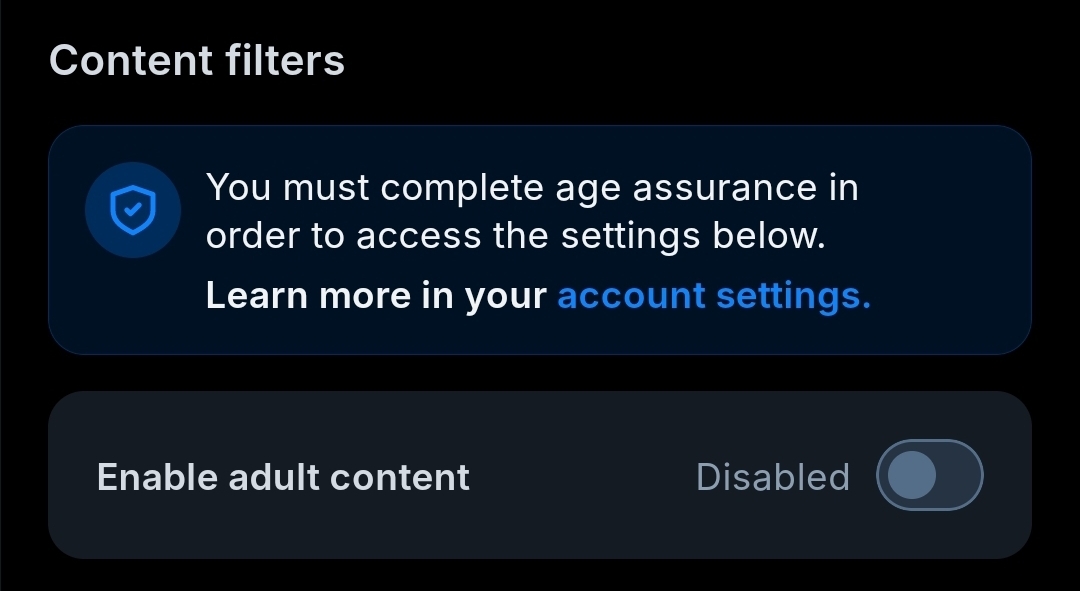Click the Content filters heading
Viewport: 1080px width, 591px height.
tap(197, 60)
